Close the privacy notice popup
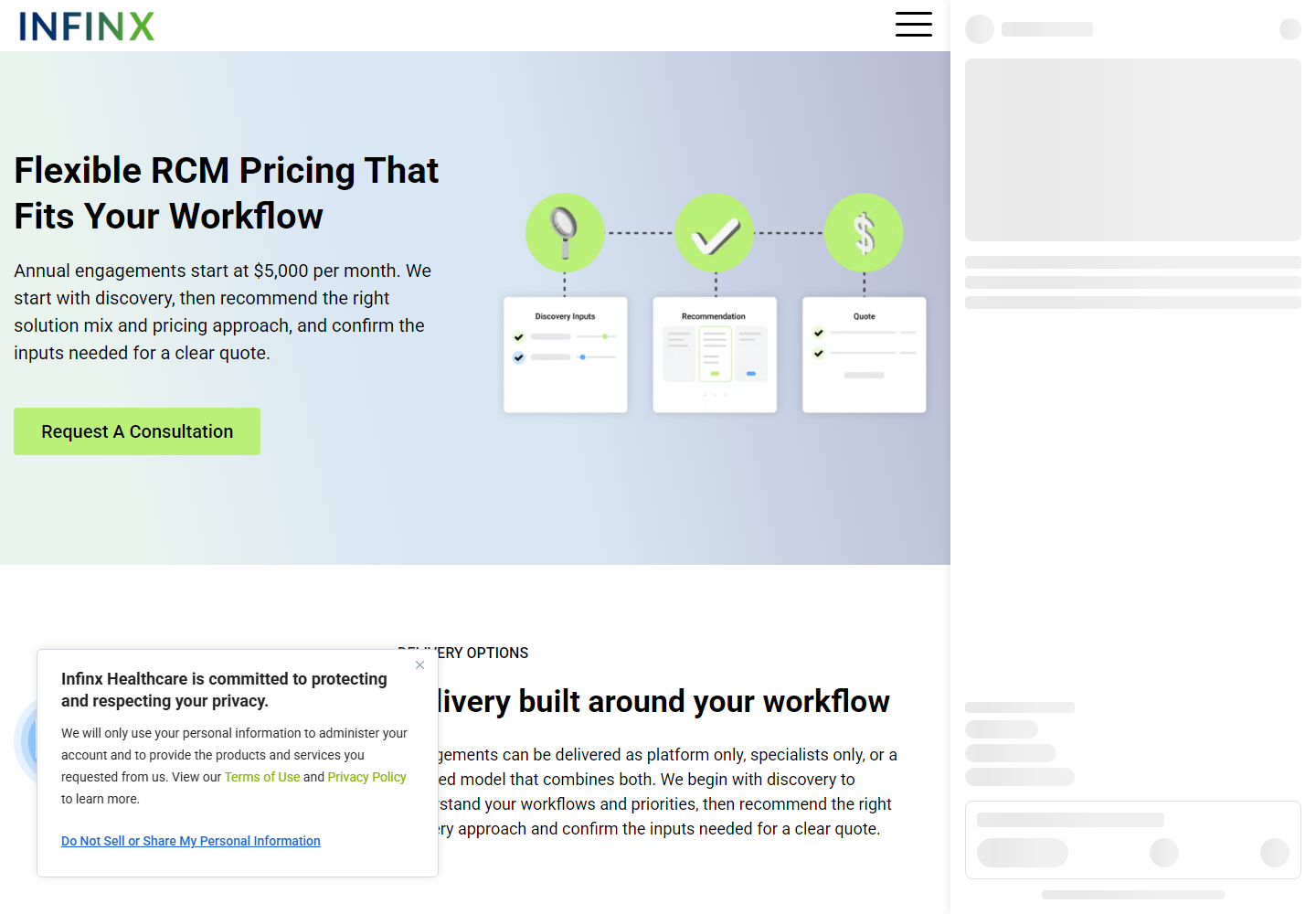The image size is (1316, 914). 419,664
